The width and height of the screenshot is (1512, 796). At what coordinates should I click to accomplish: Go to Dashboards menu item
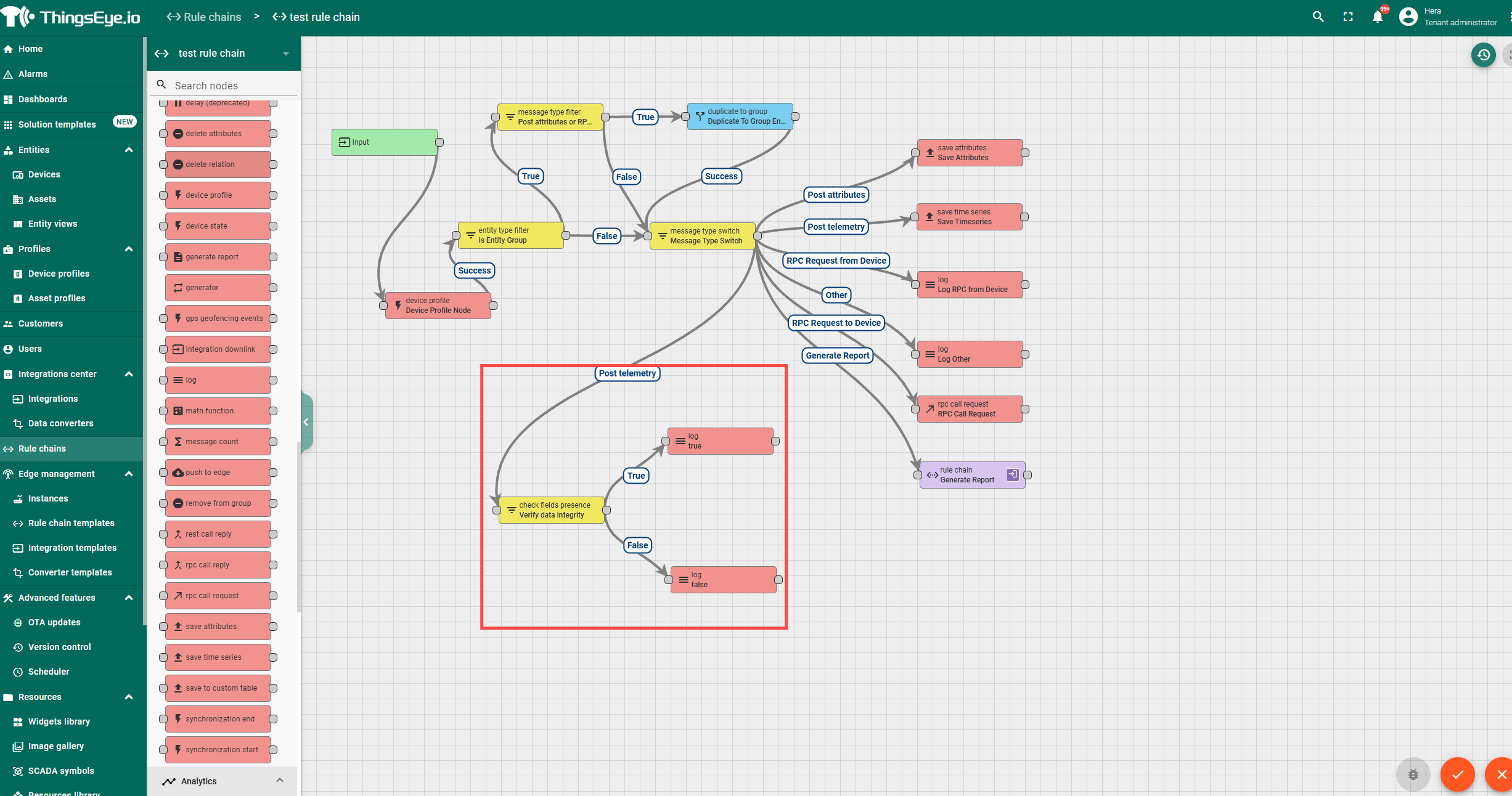(x=43, y=99)
